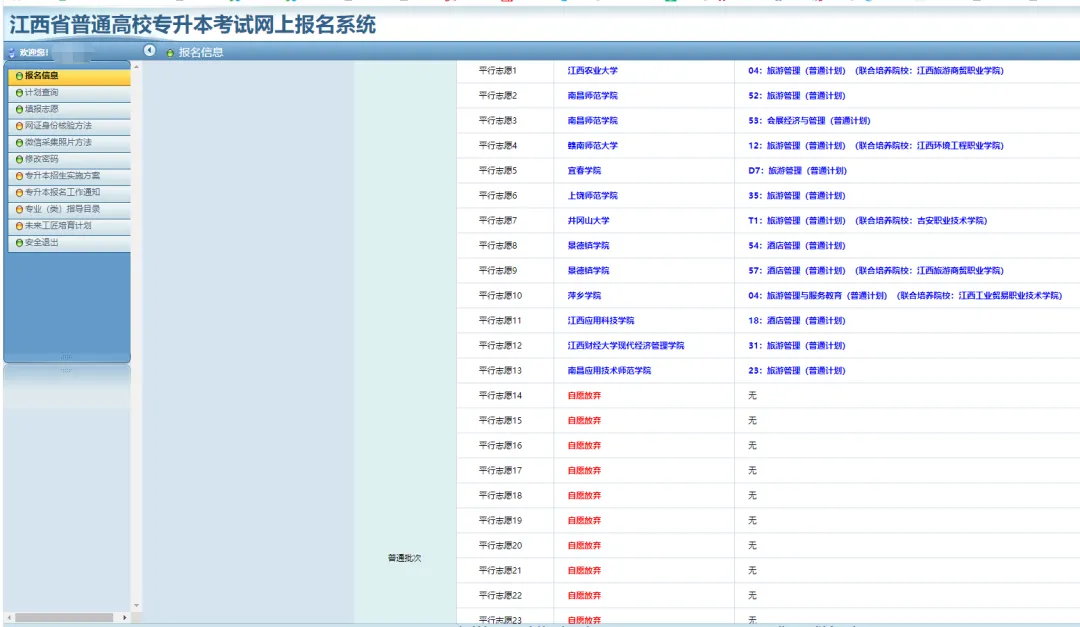Click major 23: 旅游管理 (普通计划)
The width and height of the screenshot is (1080, 627).
(797, 371)
